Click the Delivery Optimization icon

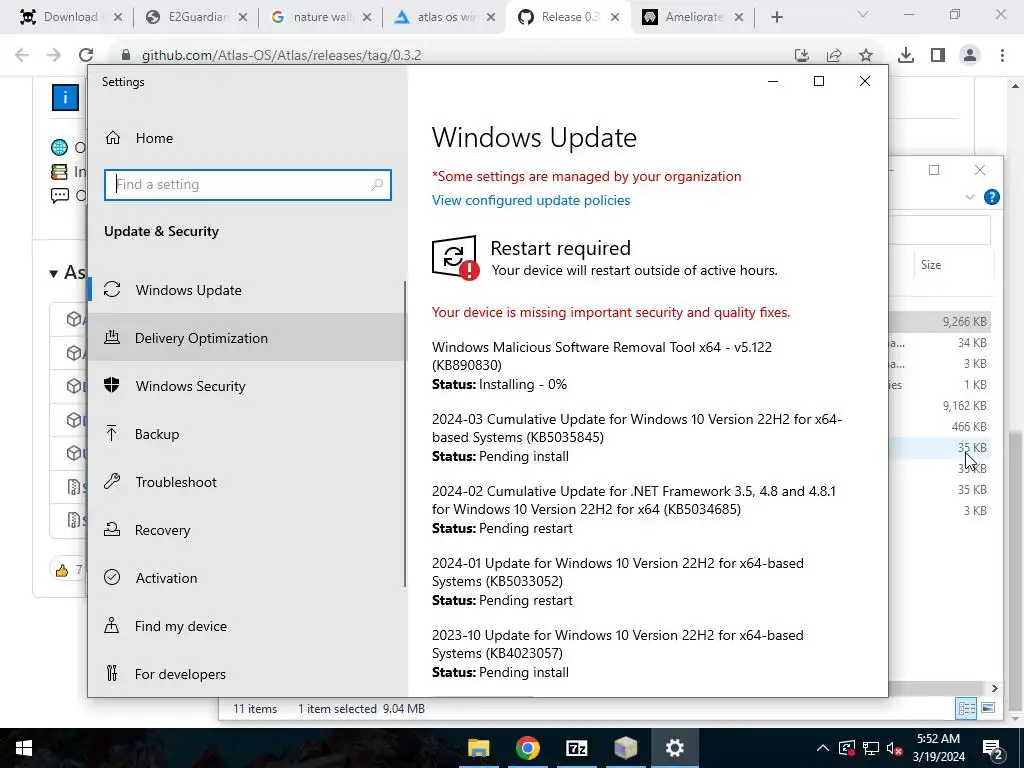point(112,337)
